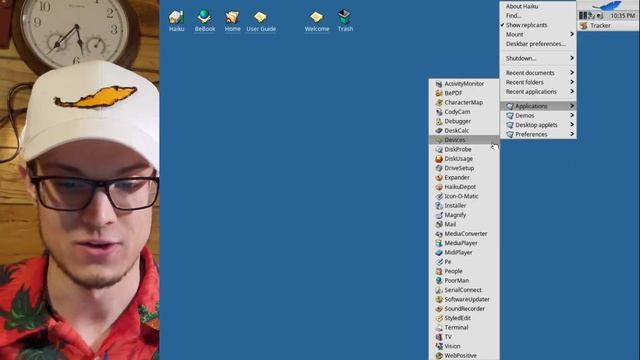Click the DiskUsage app icon
This screenshot has width=640, height=360.
[x=439, y=159]
